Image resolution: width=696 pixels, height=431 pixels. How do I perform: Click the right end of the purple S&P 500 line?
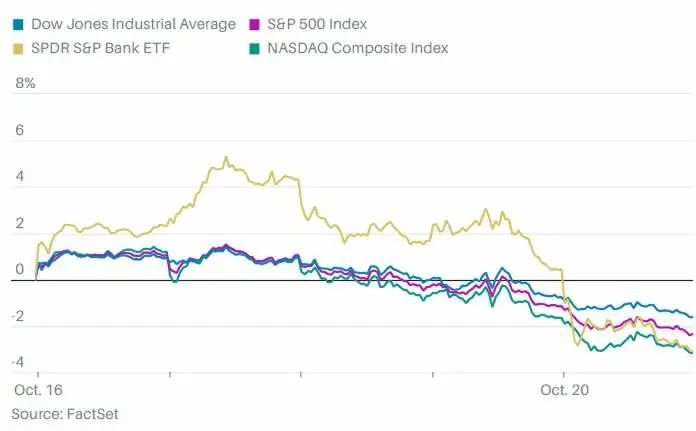[x=692, y=334]
